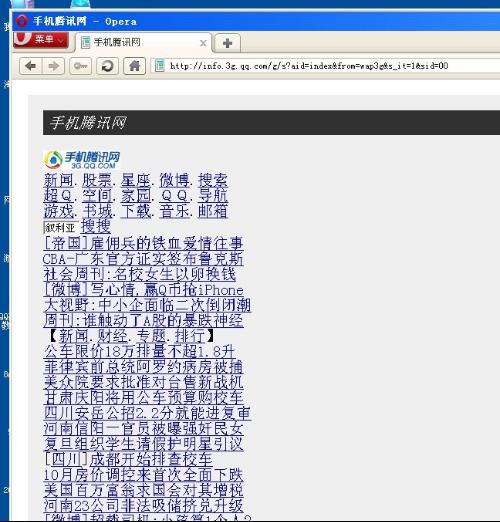This screenshot has width=500, height=522.
Task: Click the 3G.QQ.COM logo image
Action: [x=82, y=160]
